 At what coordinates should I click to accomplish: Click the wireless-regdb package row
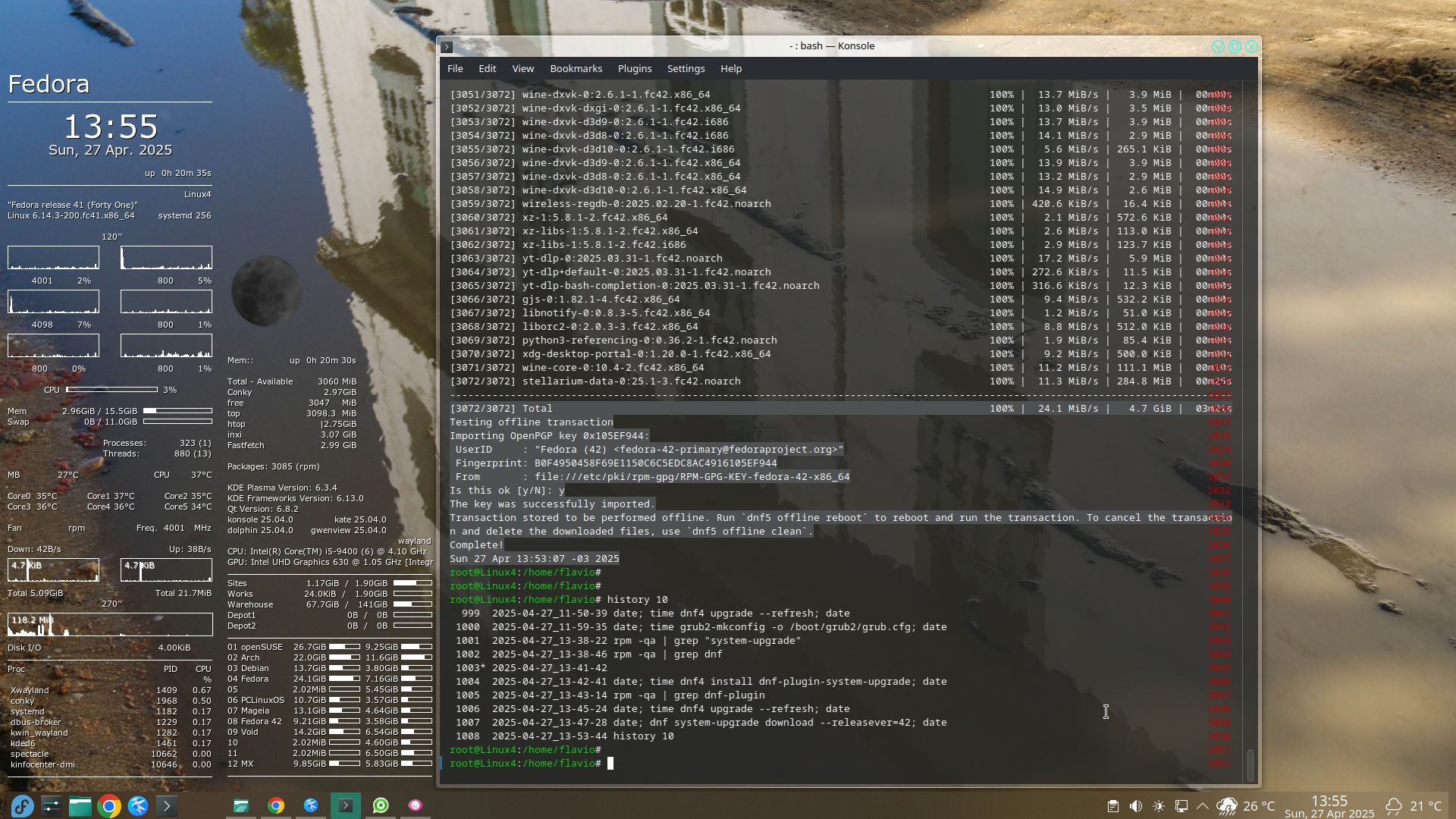[x=841, y=204]
